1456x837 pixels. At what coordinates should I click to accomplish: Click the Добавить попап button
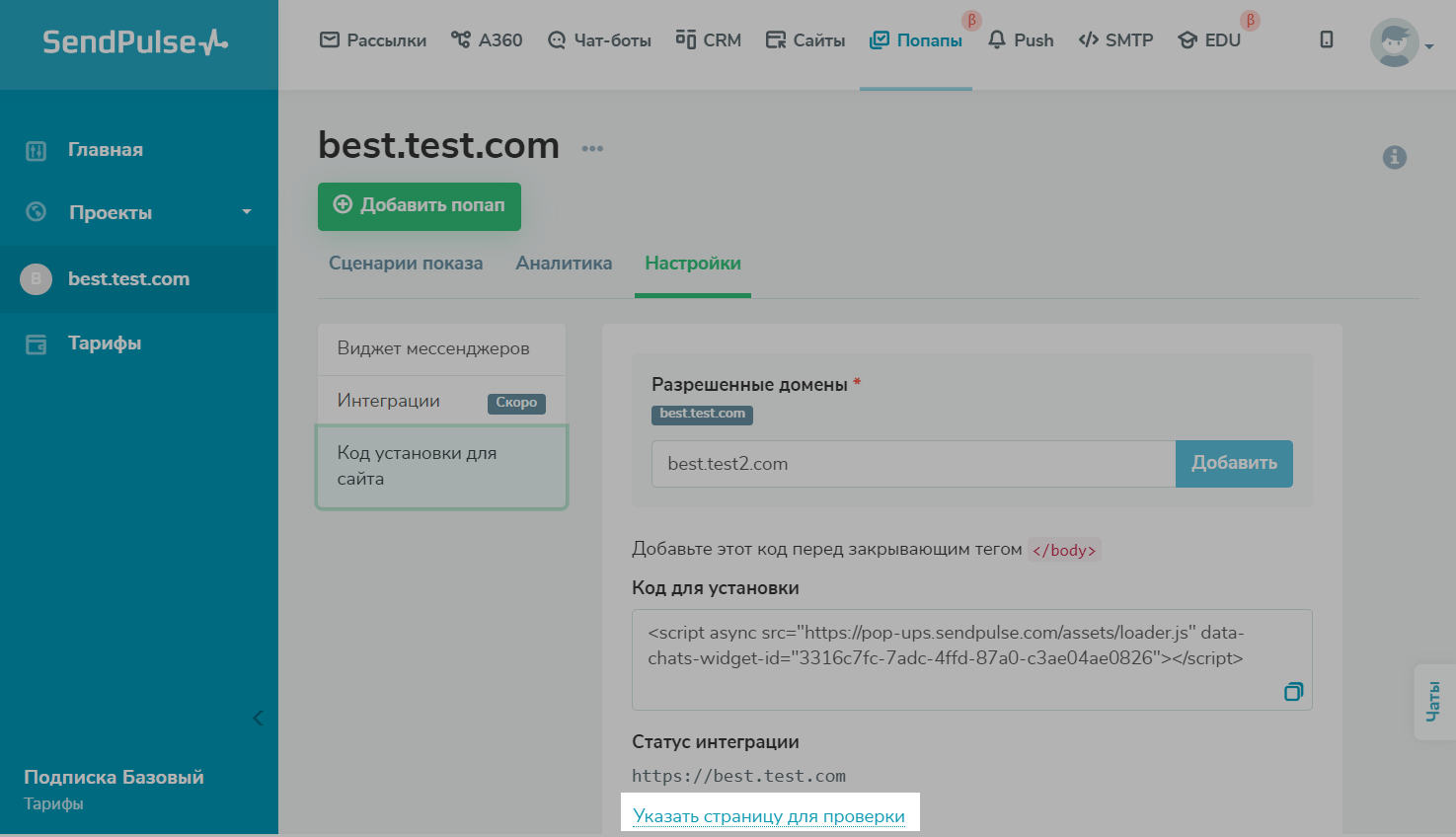(x=420, y=206)
